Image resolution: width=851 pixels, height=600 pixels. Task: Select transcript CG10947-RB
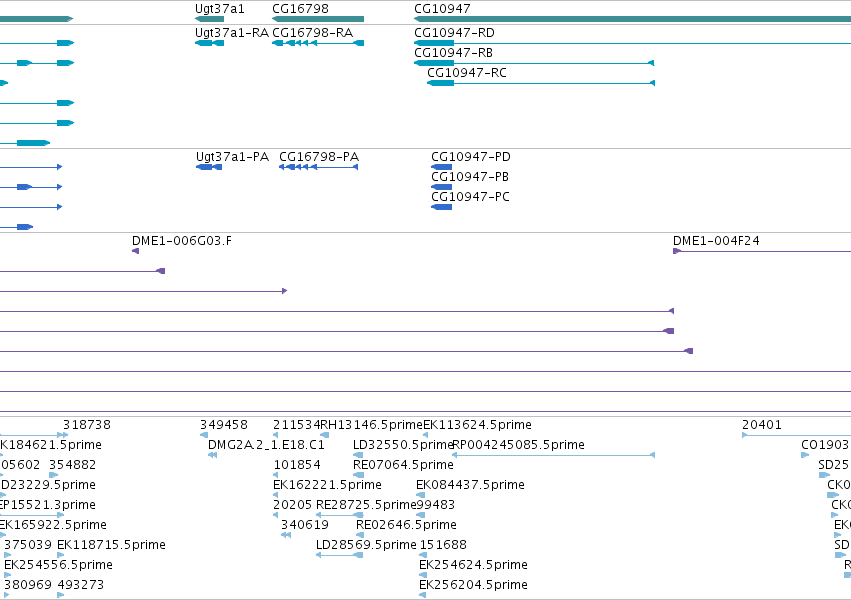(534, 63)
